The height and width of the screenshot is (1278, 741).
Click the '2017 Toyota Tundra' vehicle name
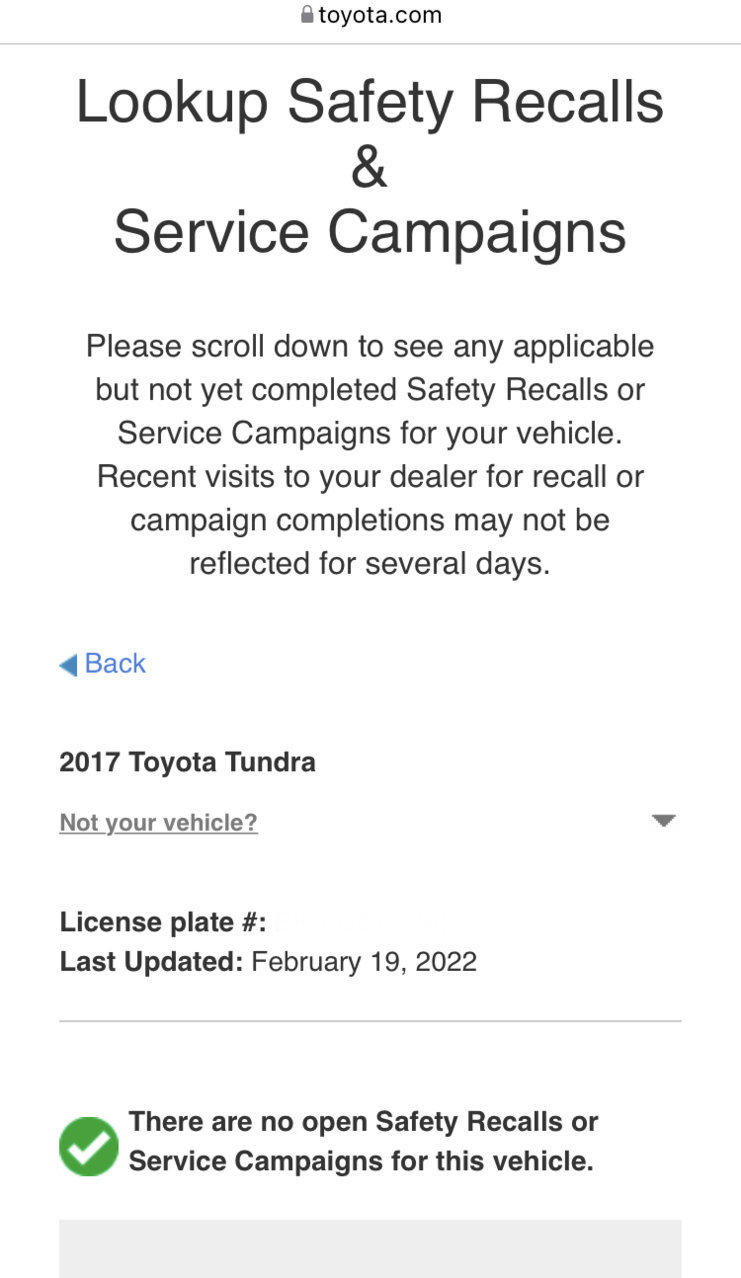coord(188,762)
